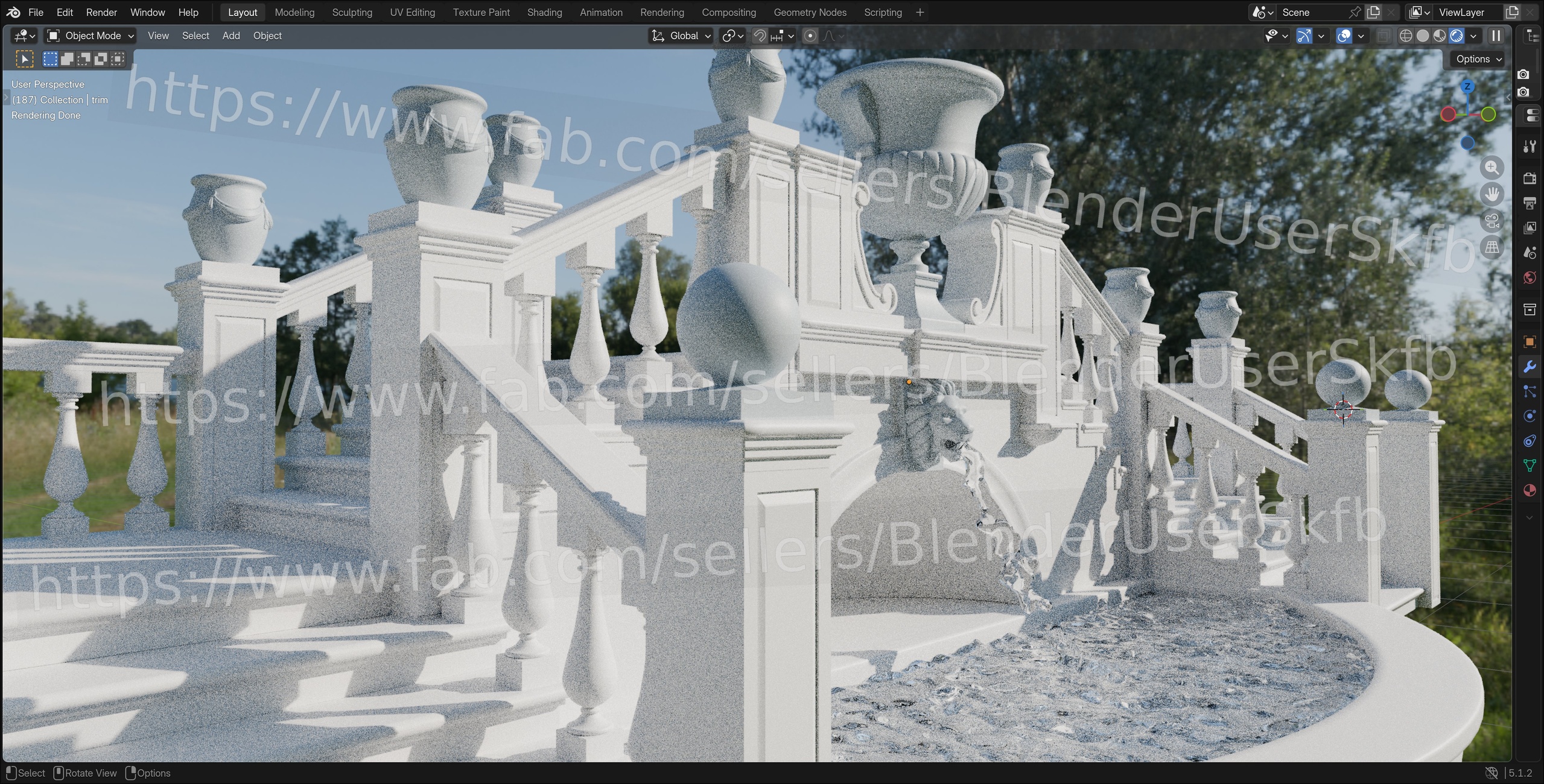Open the World properties tab
This screenshot has width=1544, height=784.
tap(1529, 277)
